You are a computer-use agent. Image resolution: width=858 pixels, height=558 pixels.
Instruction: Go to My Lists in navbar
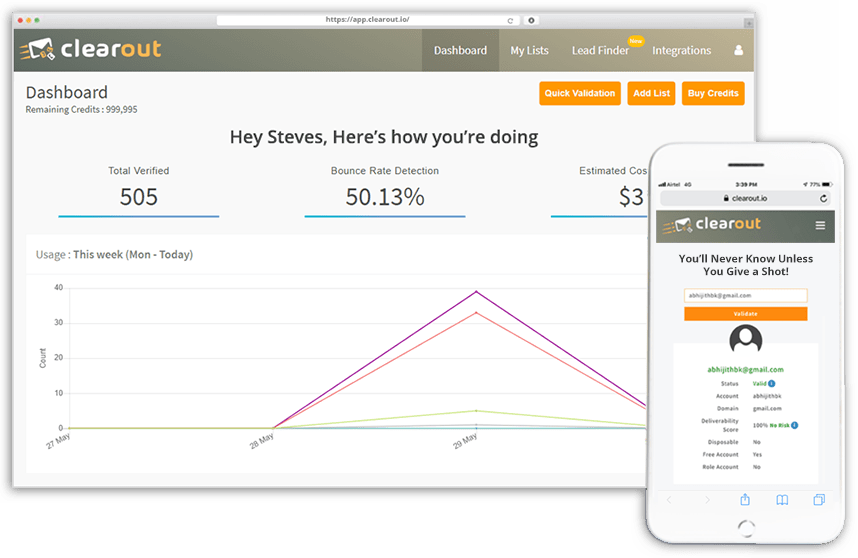click(x=529, y=50)
